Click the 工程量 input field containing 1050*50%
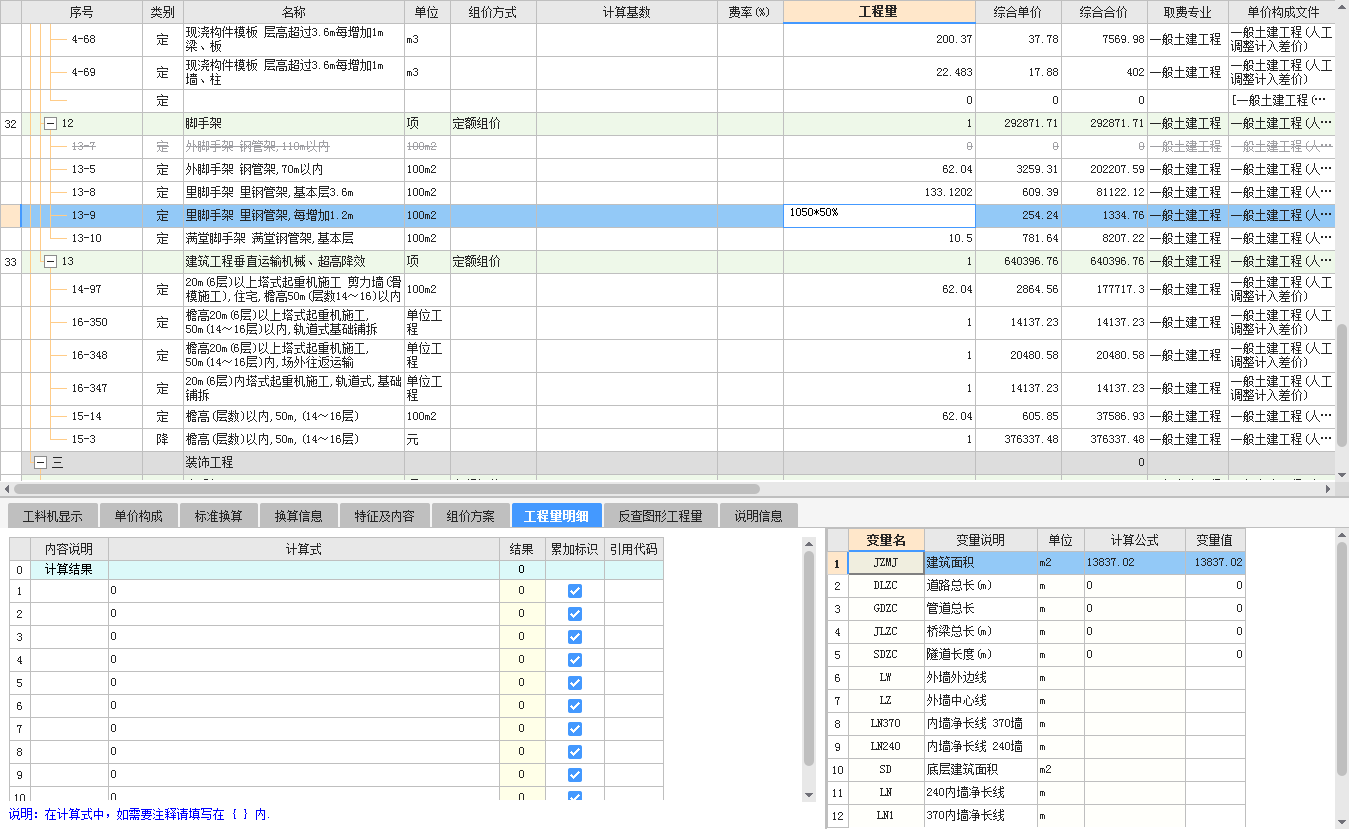 coord(879,215)
